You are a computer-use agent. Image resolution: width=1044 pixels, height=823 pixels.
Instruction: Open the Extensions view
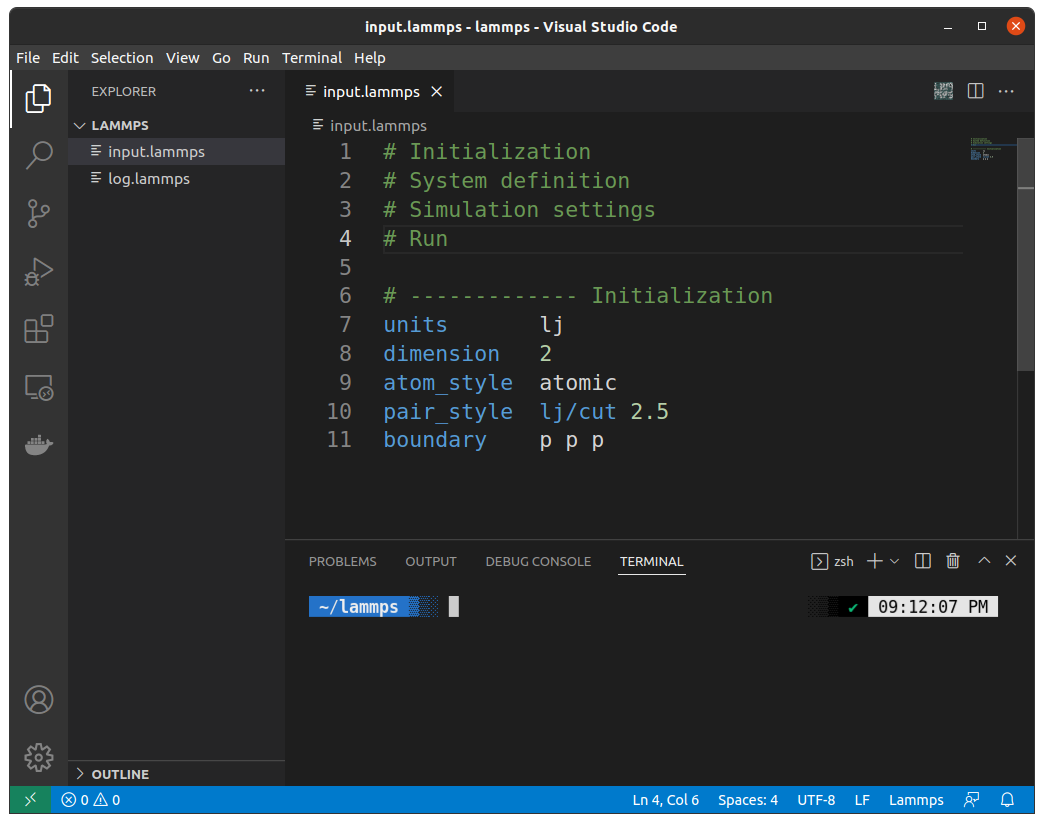click(38, 329)
